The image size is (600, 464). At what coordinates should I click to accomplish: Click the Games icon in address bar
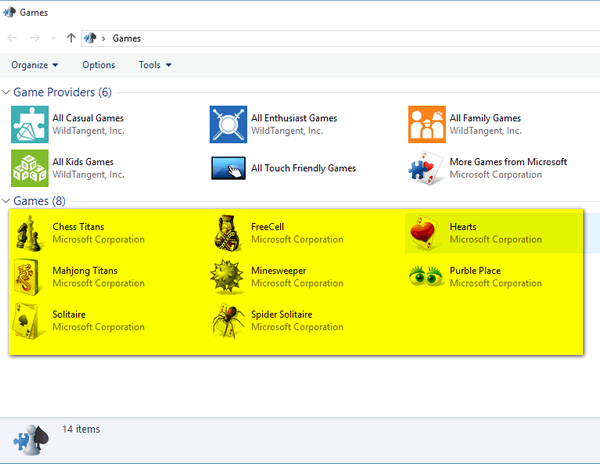tap(90, 38)
